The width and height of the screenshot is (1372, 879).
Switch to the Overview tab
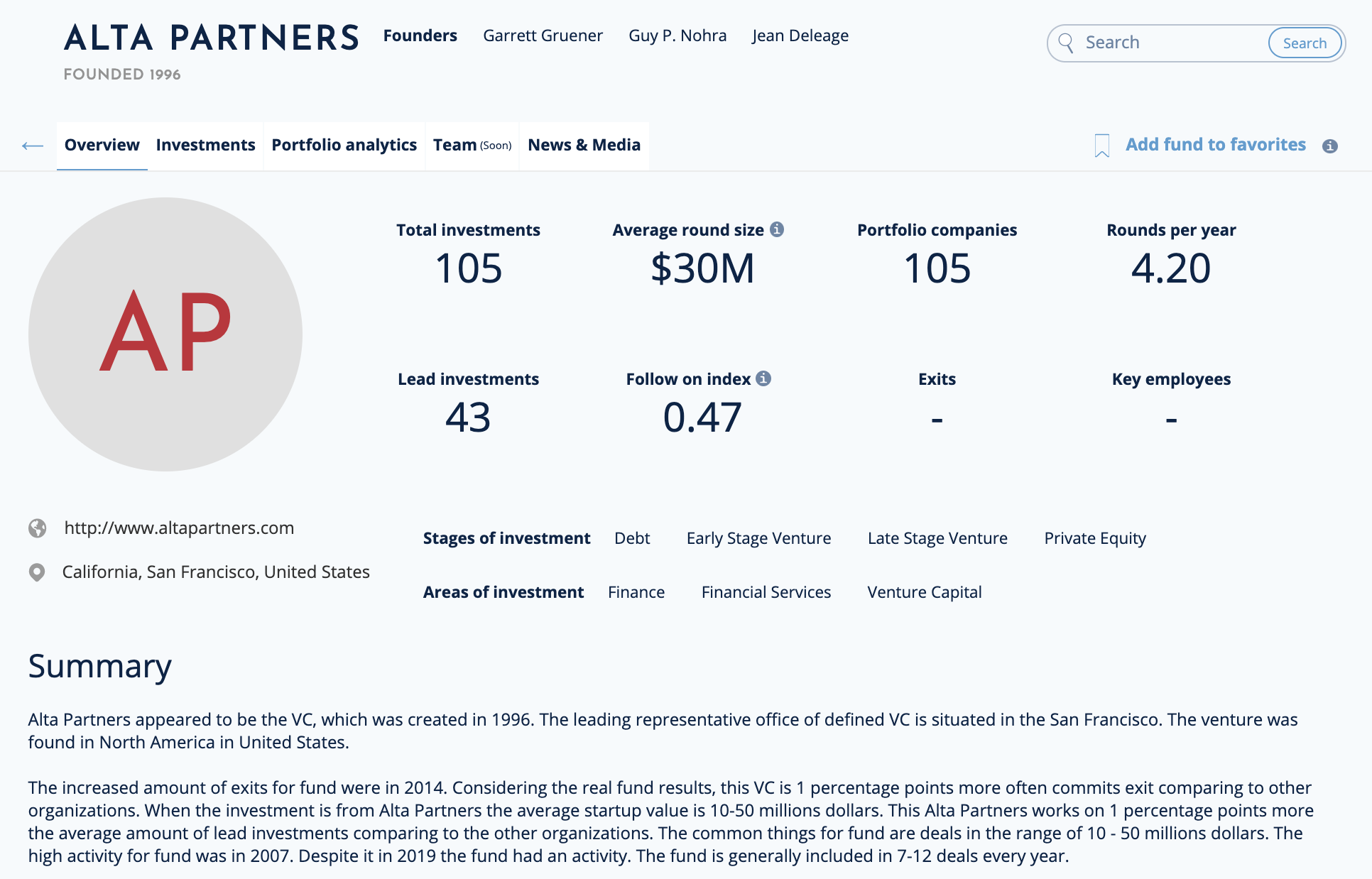pyautogui.click(x=102, y=145)
